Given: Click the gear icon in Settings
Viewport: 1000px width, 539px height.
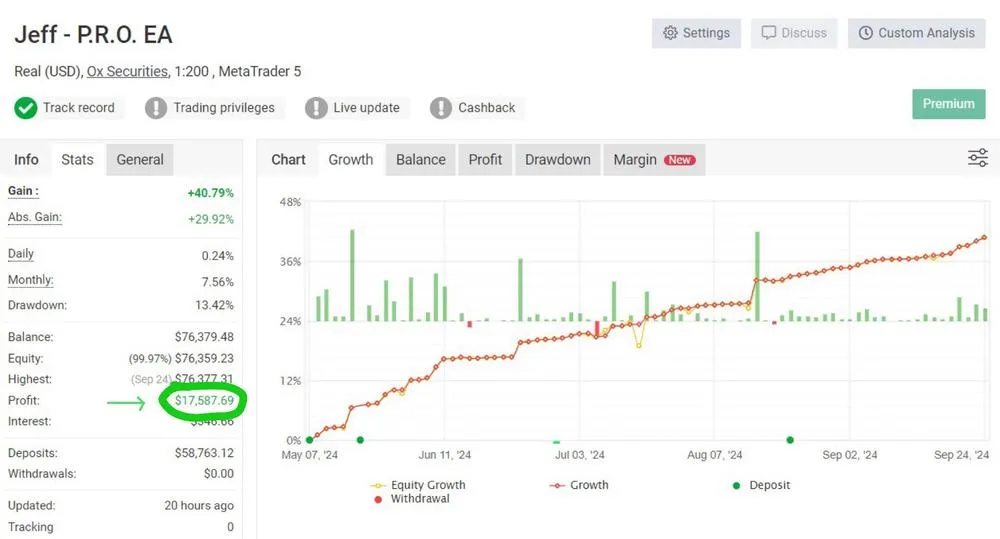Looking at the screenshot, I should (670, 33).
